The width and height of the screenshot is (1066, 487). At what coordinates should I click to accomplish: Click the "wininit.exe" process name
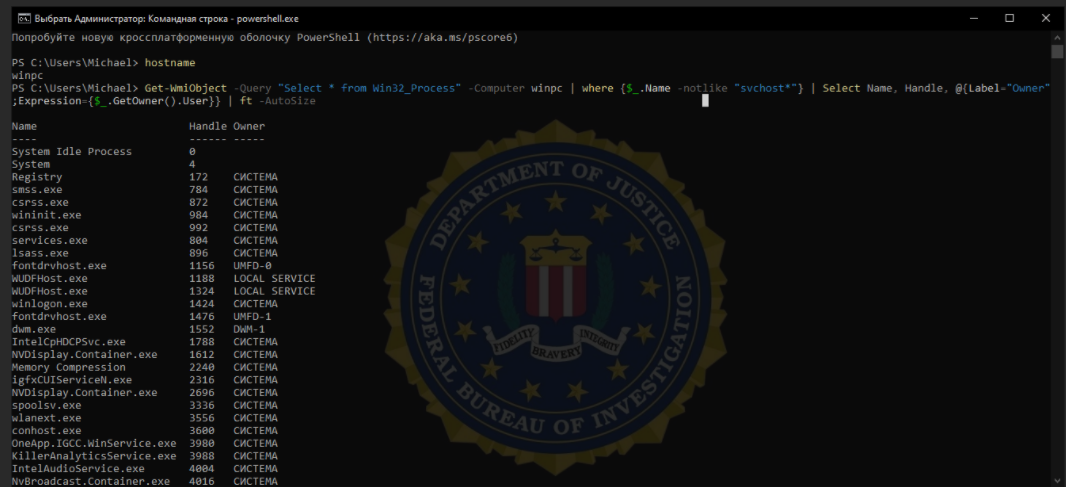(x=46, y=215)
